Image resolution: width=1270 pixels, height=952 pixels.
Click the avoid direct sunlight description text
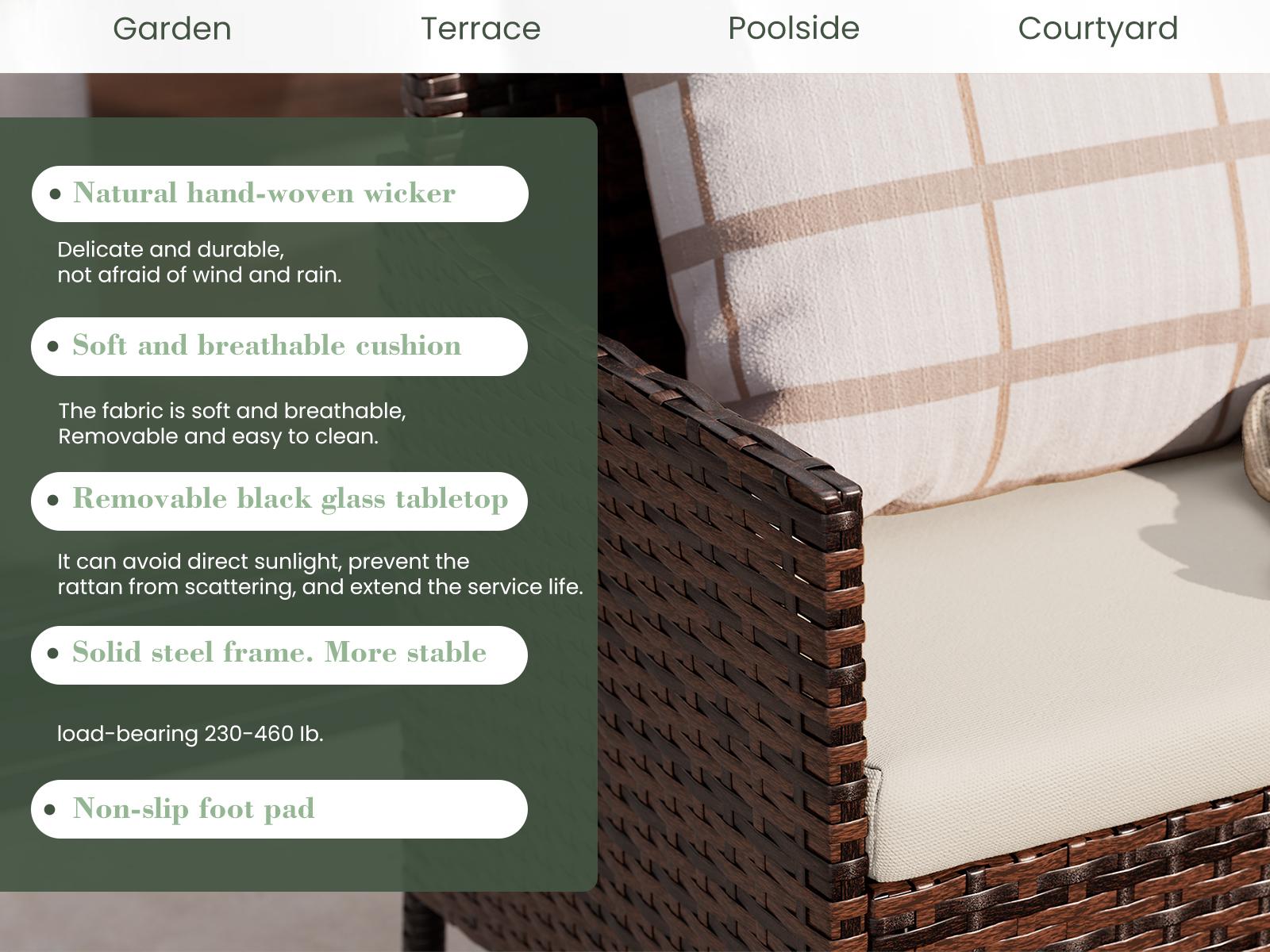(x=320, y=574)
